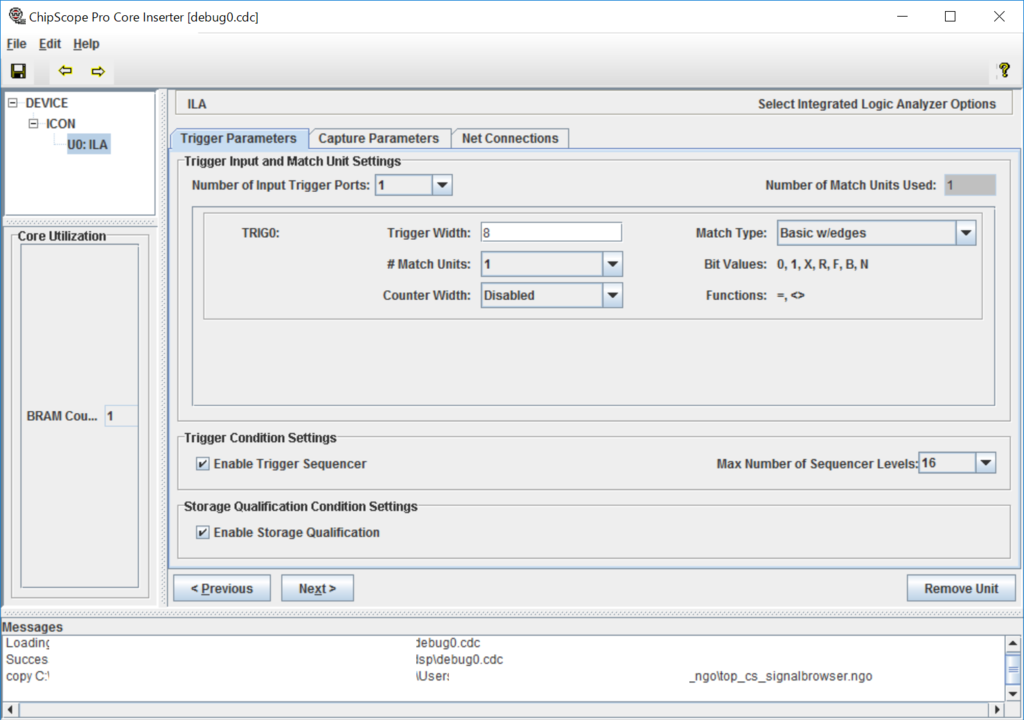Viewport: 1024px width, 720px height.
Task: Collapse the DEVICE tree node
Action: 12,103
